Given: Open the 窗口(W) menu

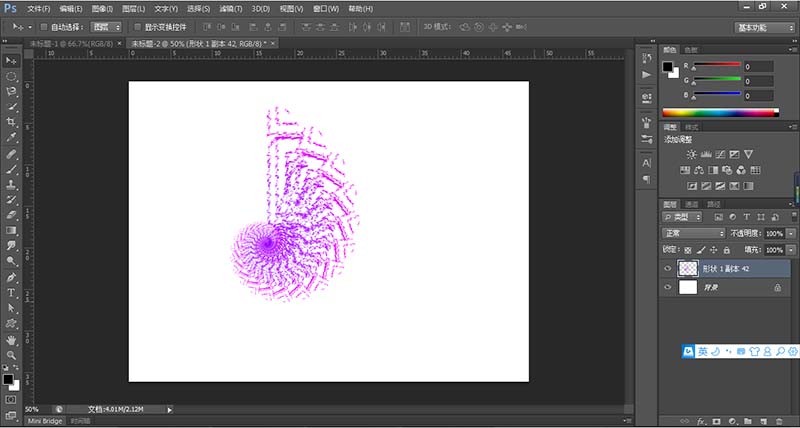Looking at the screenshot, I should [326, 9].
